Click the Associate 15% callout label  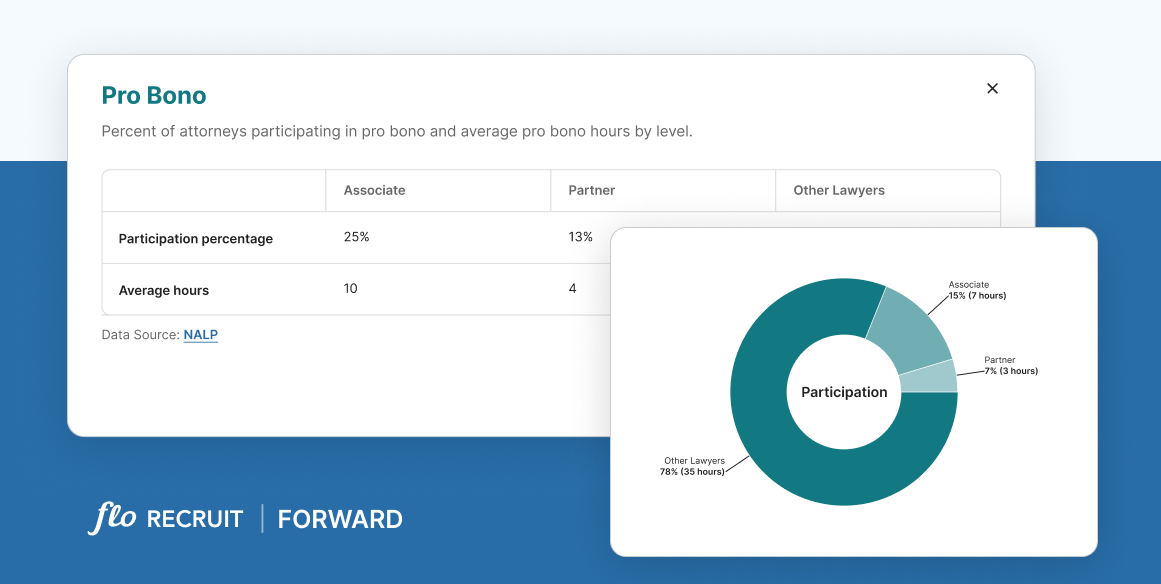coord(975,290)
